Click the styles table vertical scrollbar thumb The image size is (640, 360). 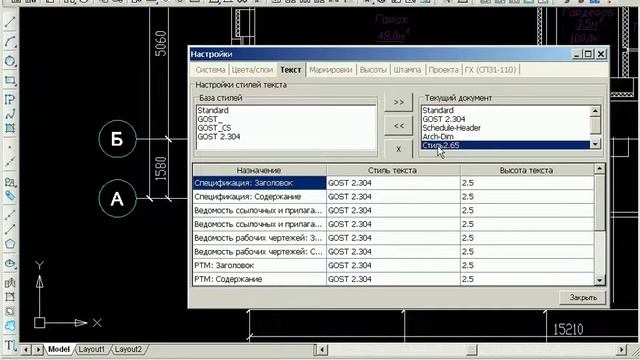(x=600, y=202)
